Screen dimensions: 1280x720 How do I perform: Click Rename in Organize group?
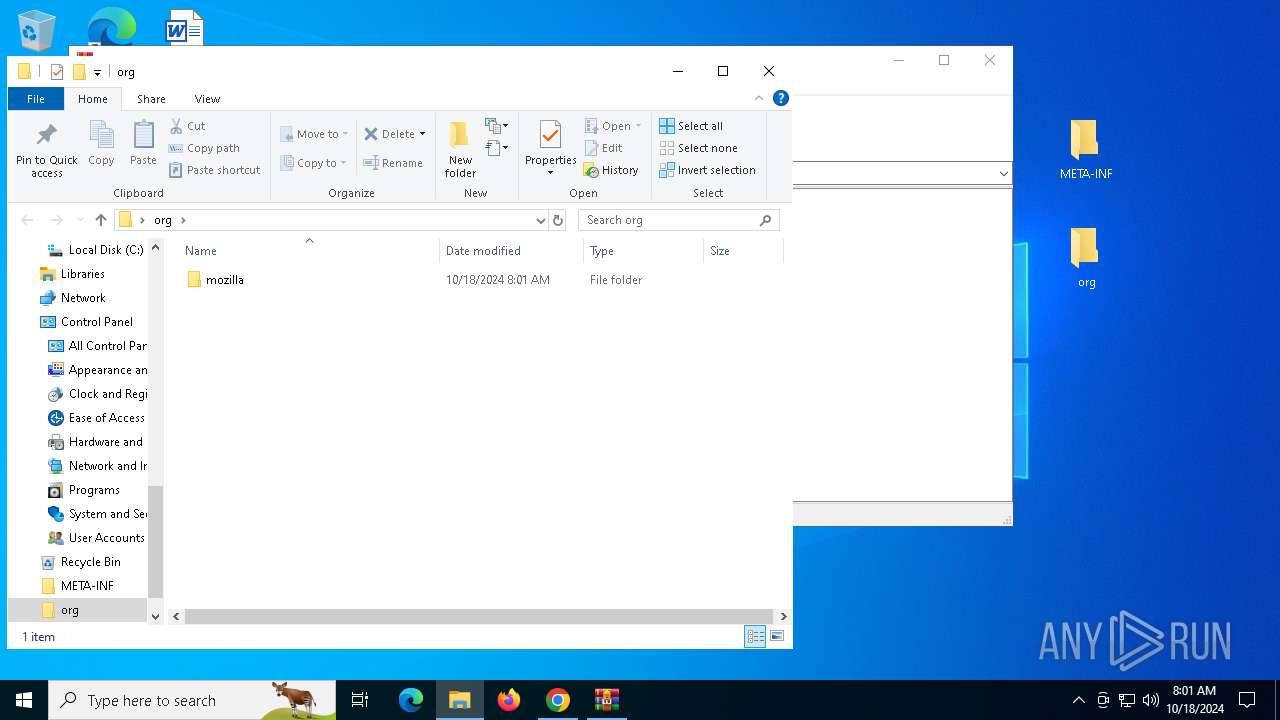393,163
